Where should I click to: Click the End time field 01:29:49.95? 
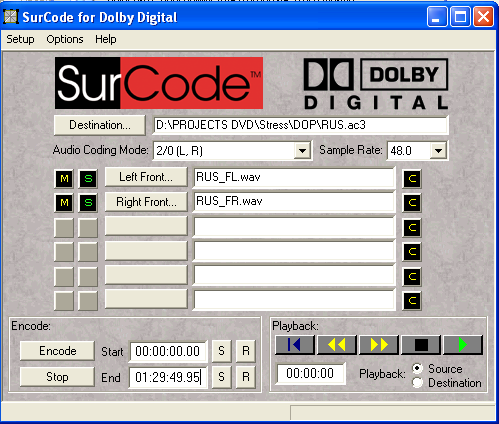point(168,377)
